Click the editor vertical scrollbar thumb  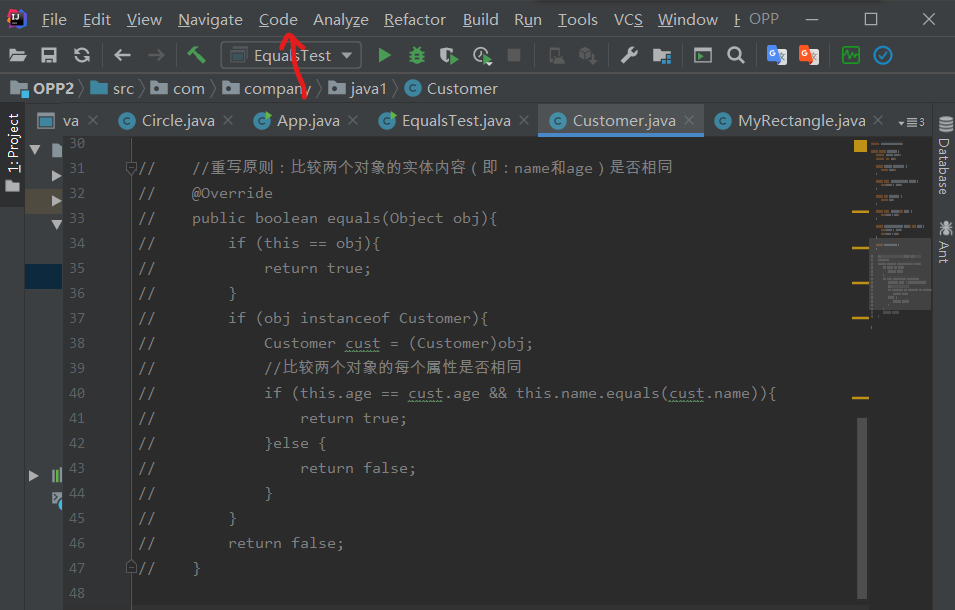[861, 507]
